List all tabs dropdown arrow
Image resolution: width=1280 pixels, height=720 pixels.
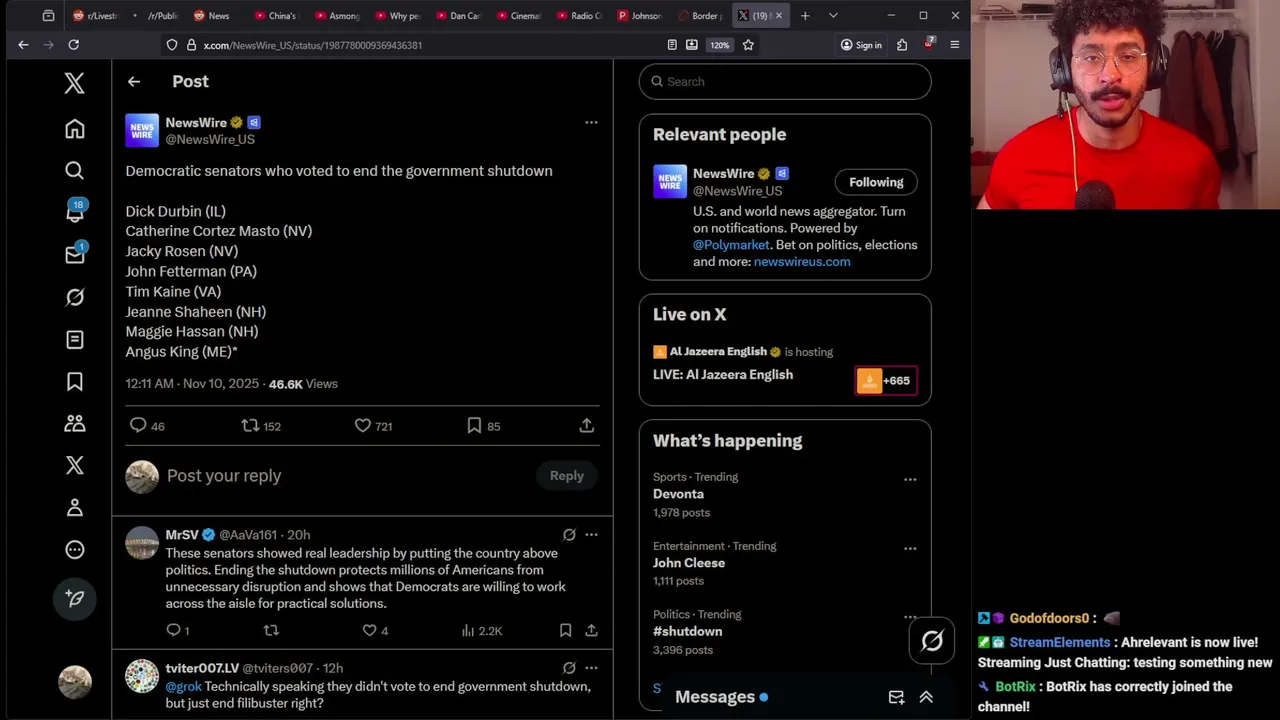click(833, 16)
